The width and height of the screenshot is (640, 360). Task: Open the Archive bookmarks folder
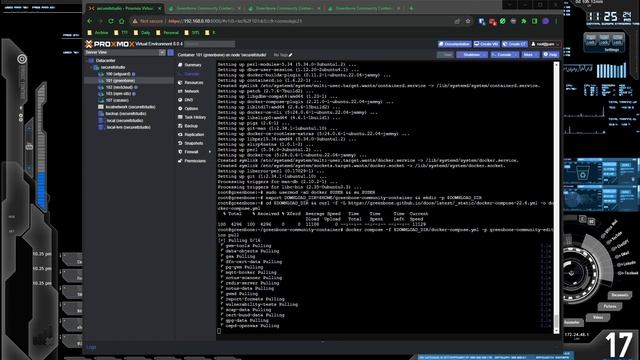[x=98, y=33]
